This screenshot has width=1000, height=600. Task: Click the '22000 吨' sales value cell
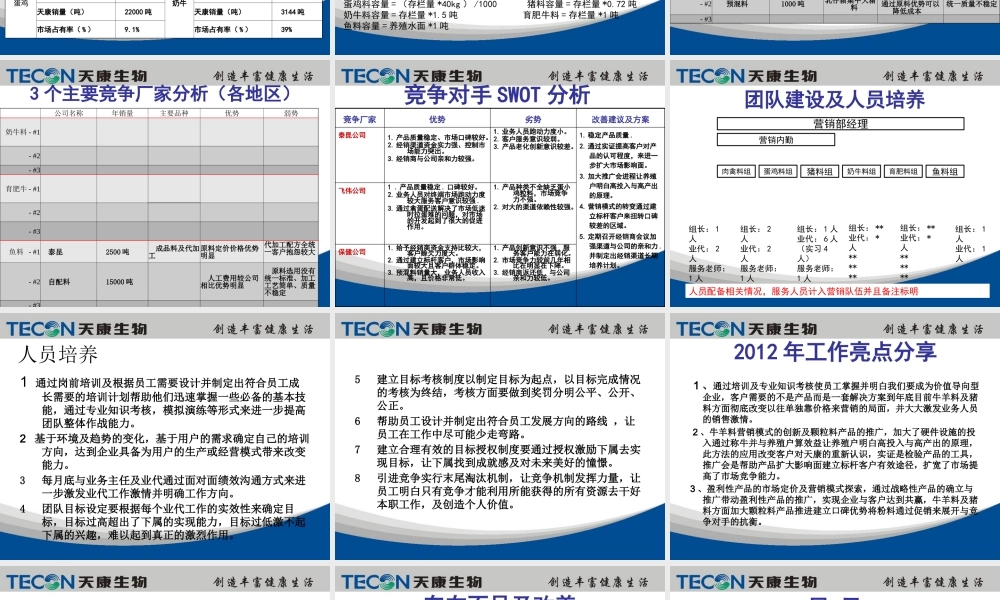pos(138,11)
